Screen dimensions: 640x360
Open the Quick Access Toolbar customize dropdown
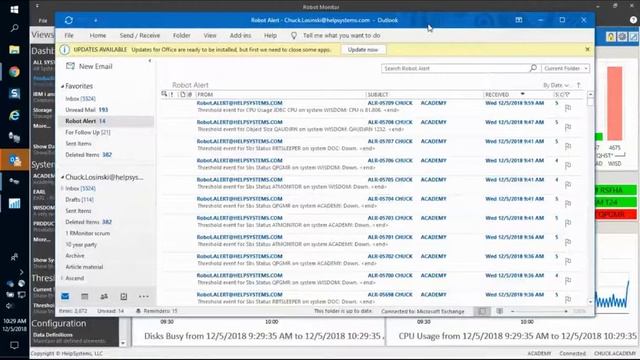tap(95, 20)
